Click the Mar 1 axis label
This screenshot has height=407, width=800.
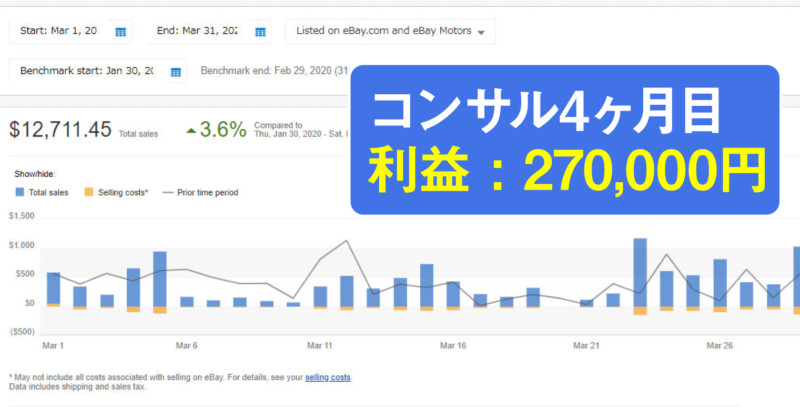coord(53,345)
